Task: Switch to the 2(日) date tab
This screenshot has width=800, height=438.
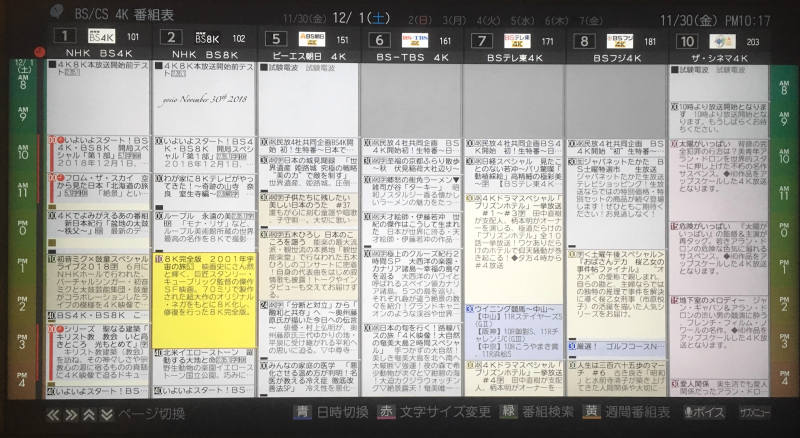Action: click(x=420, y=20)
